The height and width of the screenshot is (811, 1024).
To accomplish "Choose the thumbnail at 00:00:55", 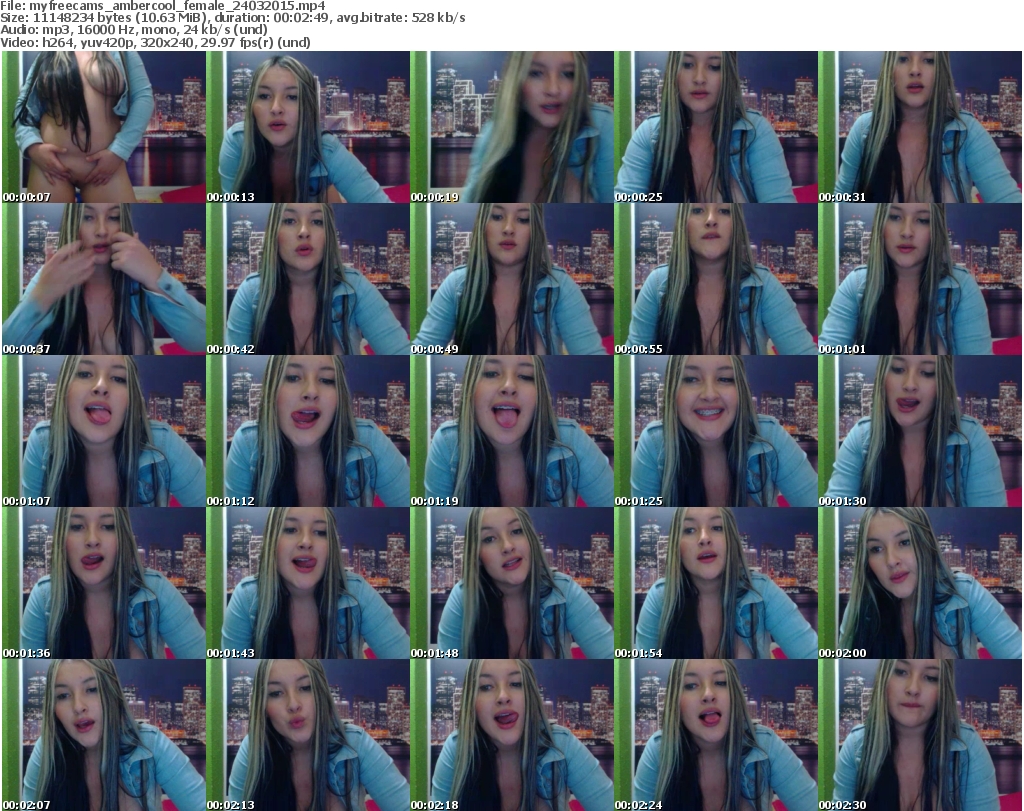I will pos(716,279).
